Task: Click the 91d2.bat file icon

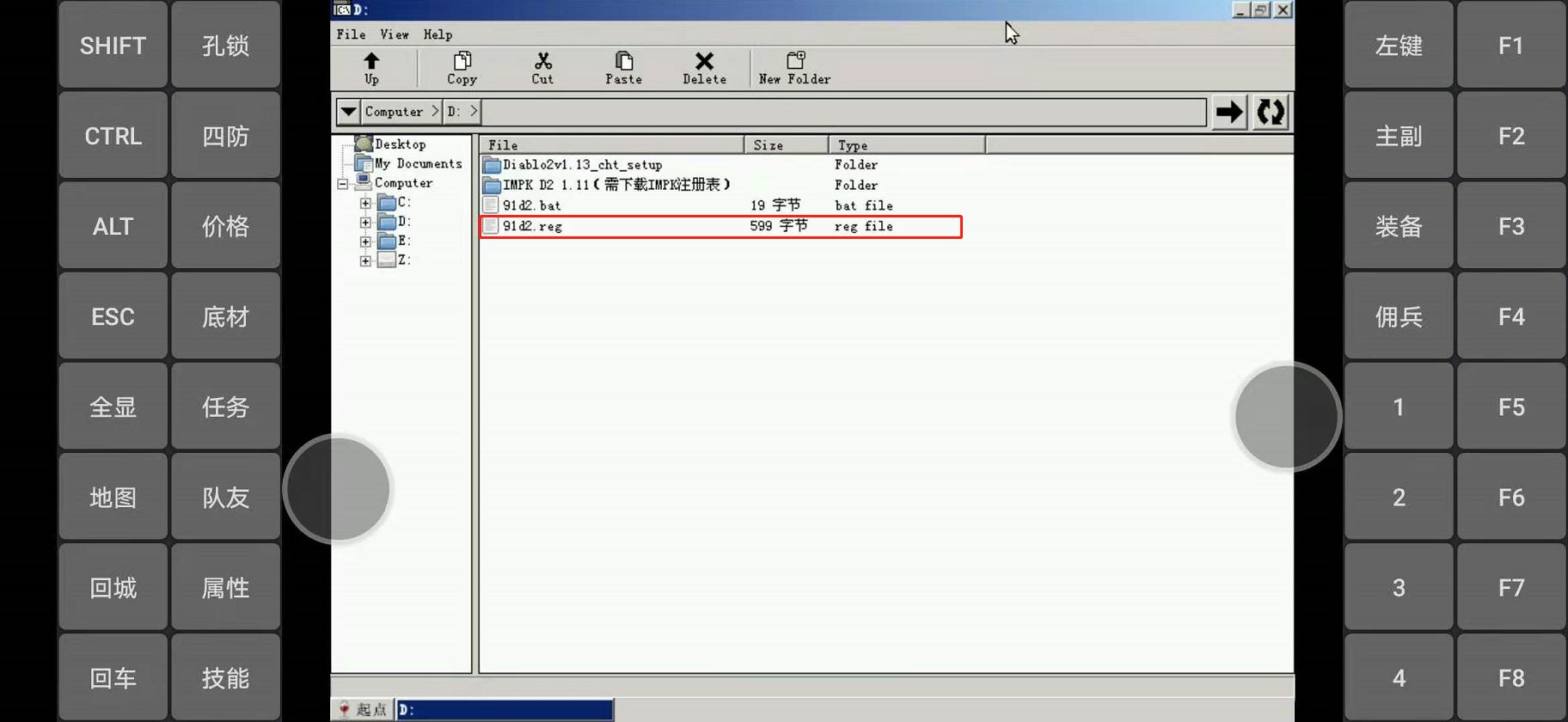Action: (x=491, y=205)
